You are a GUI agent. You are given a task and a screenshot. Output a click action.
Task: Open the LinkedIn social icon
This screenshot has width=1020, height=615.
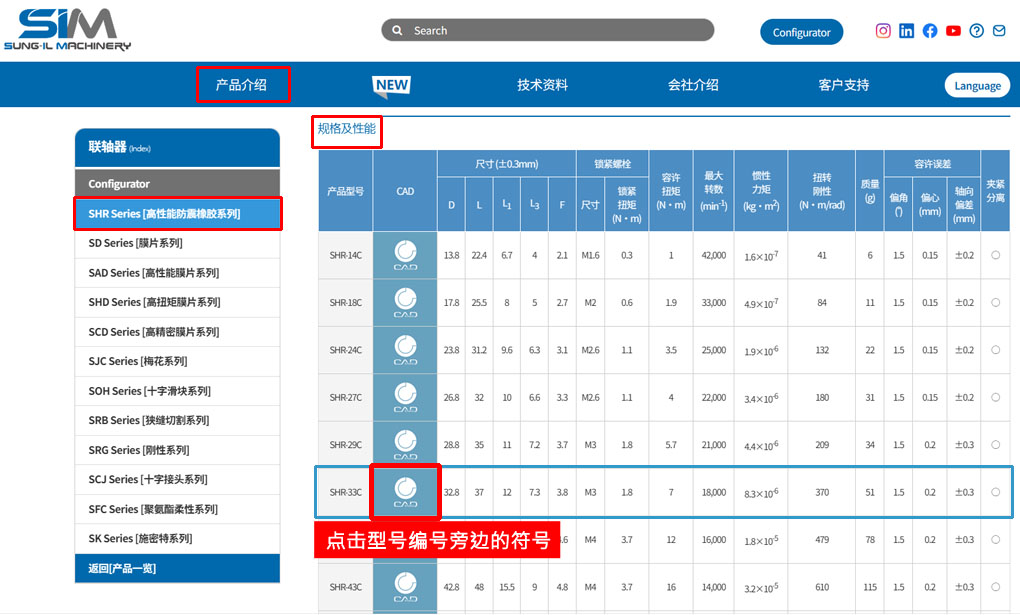[x=906, y=31]
